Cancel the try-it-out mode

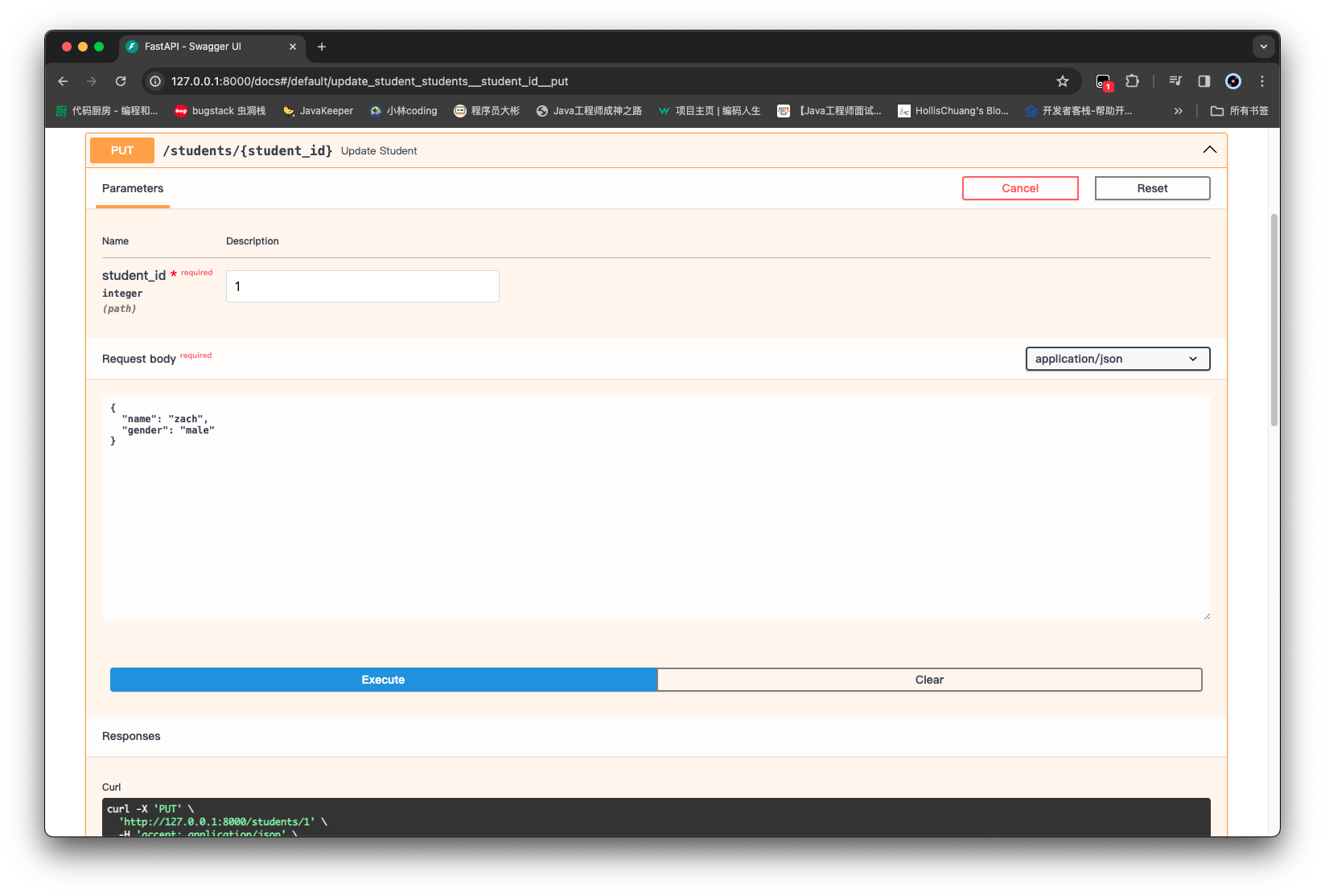1020,188
